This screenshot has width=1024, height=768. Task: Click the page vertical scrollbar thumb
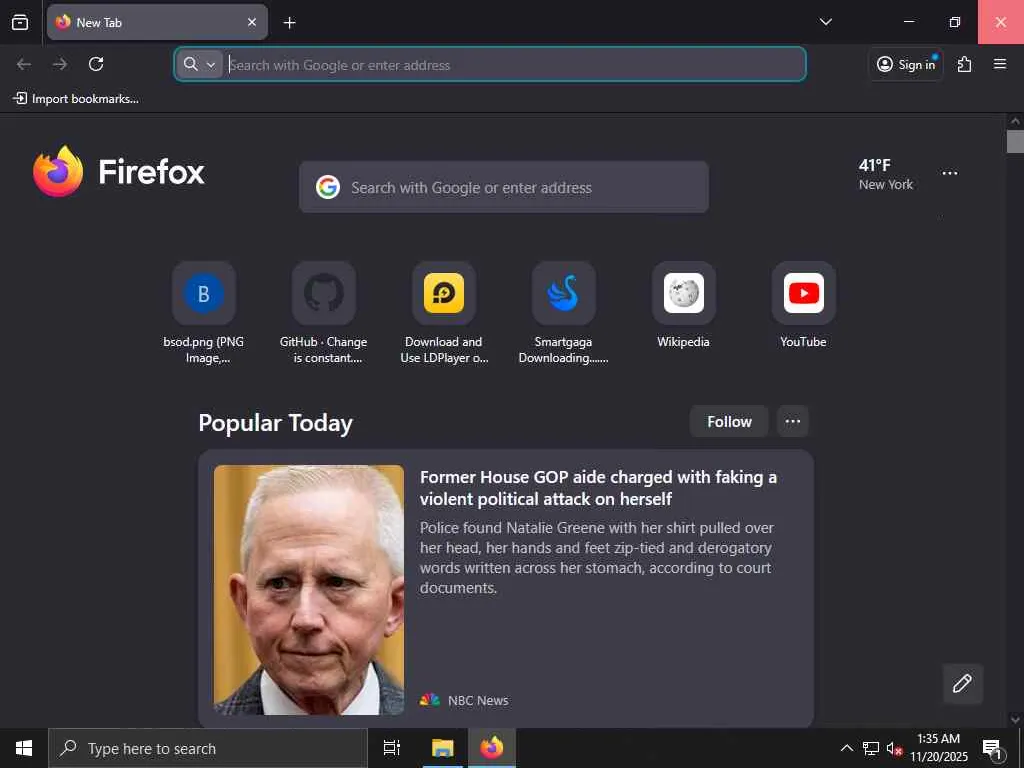(x=1015, y=142)
